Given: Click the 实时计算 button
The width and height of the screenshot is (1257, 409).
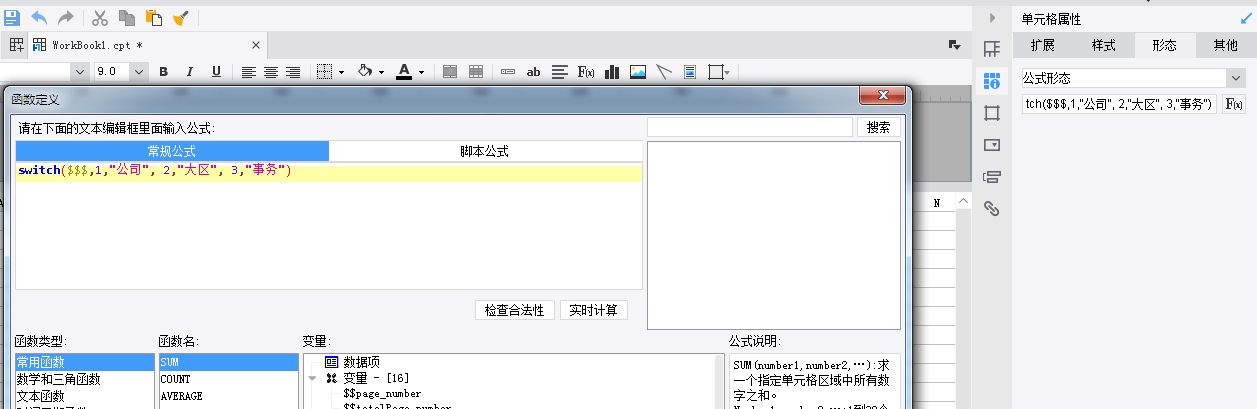Looking at the screenshot, I should coord(594,310).
